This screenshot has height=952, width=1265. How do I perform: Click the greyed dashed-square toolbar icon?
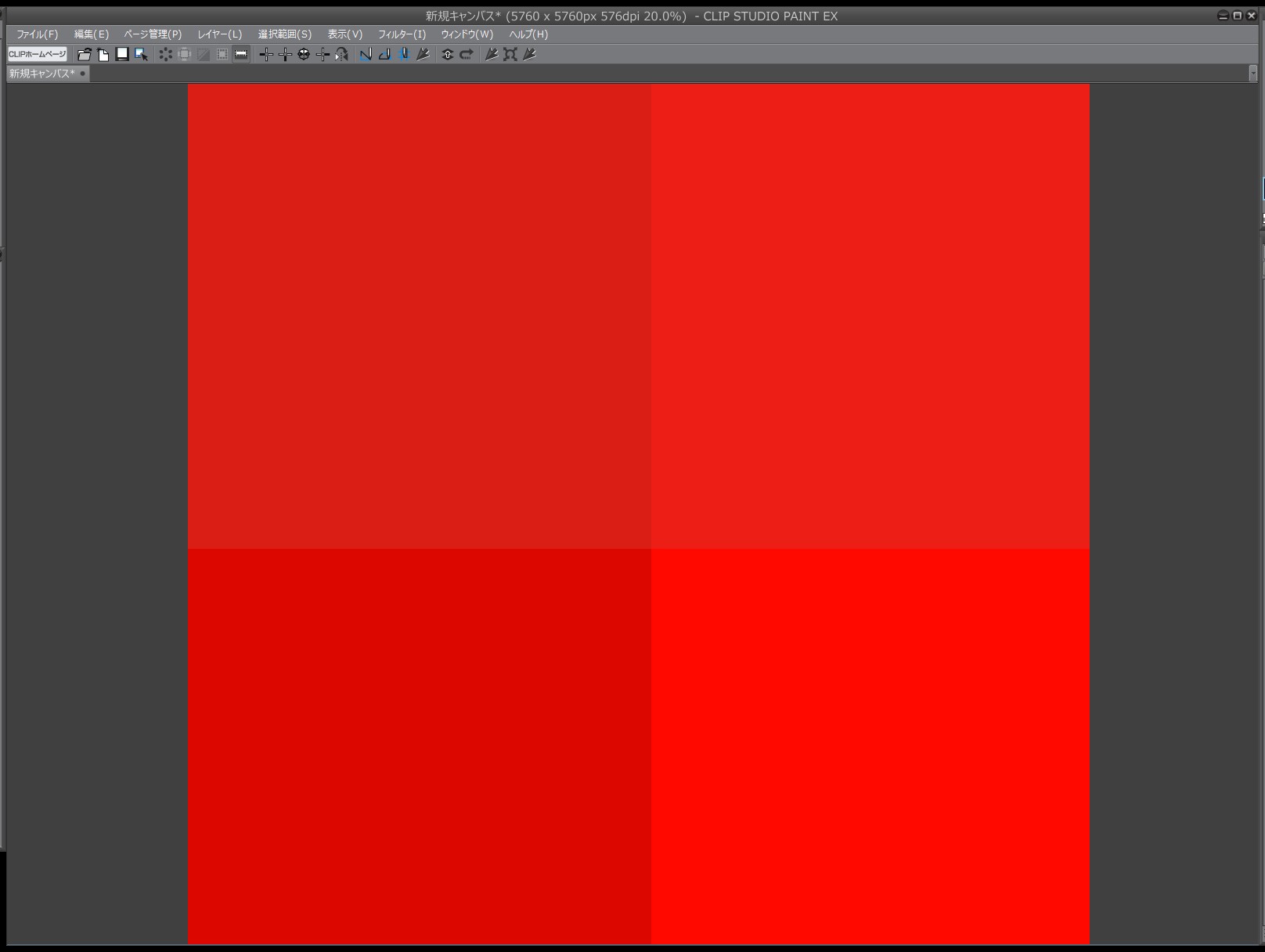click(x=222, y=54)
